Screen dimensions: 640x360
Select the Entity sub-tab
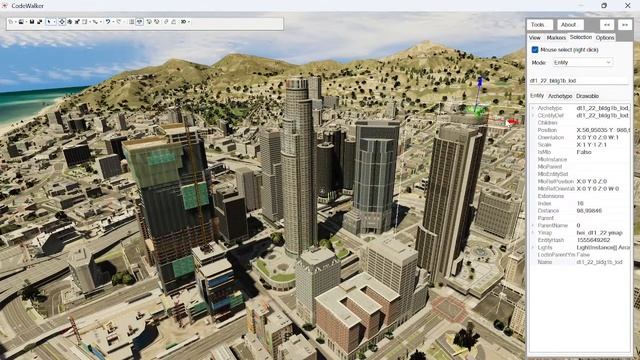[x=537, y=96]
